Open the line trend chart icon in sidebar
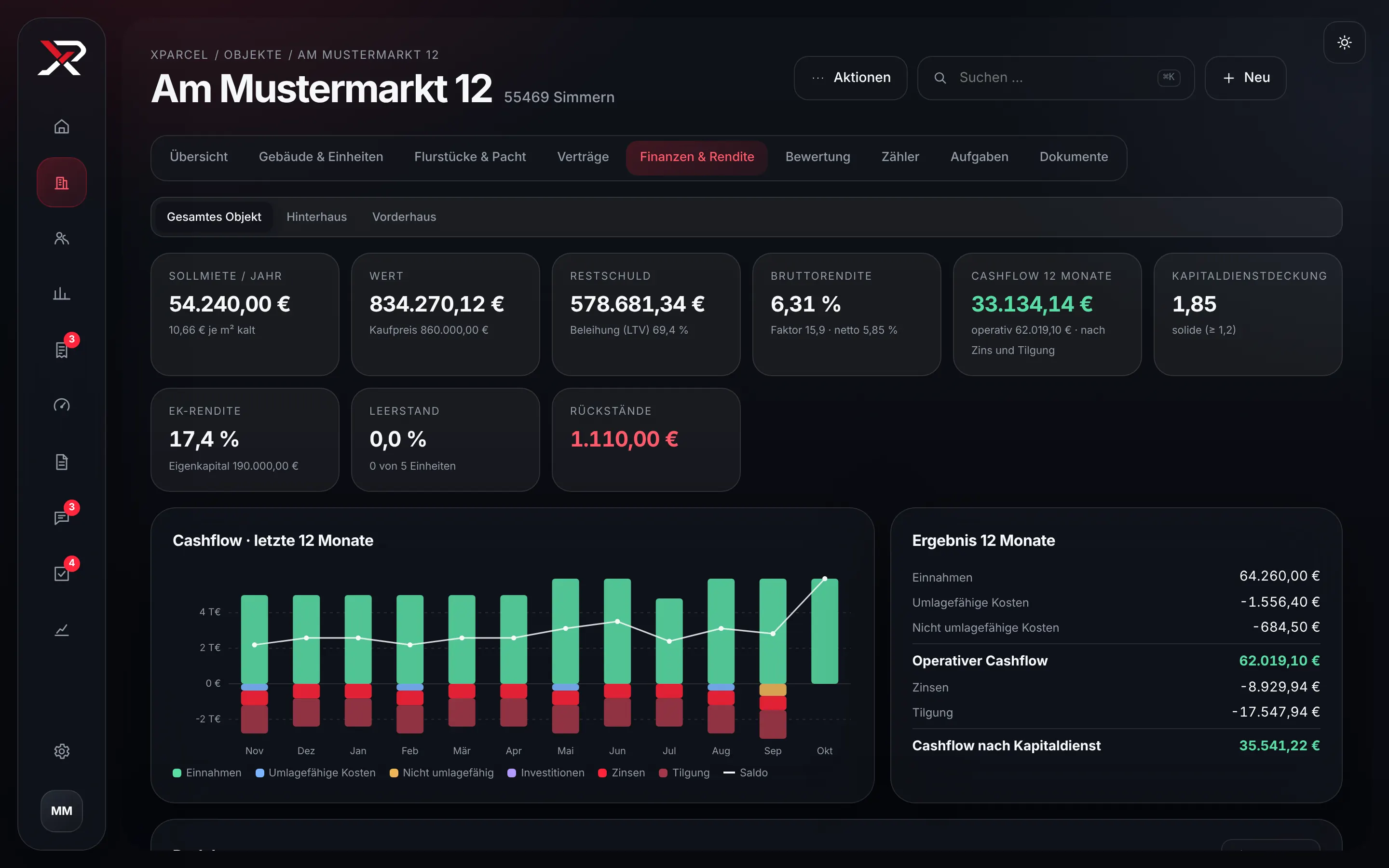Screen dimensions: 1389x868 pyautogui.click(x=61, y=630)
